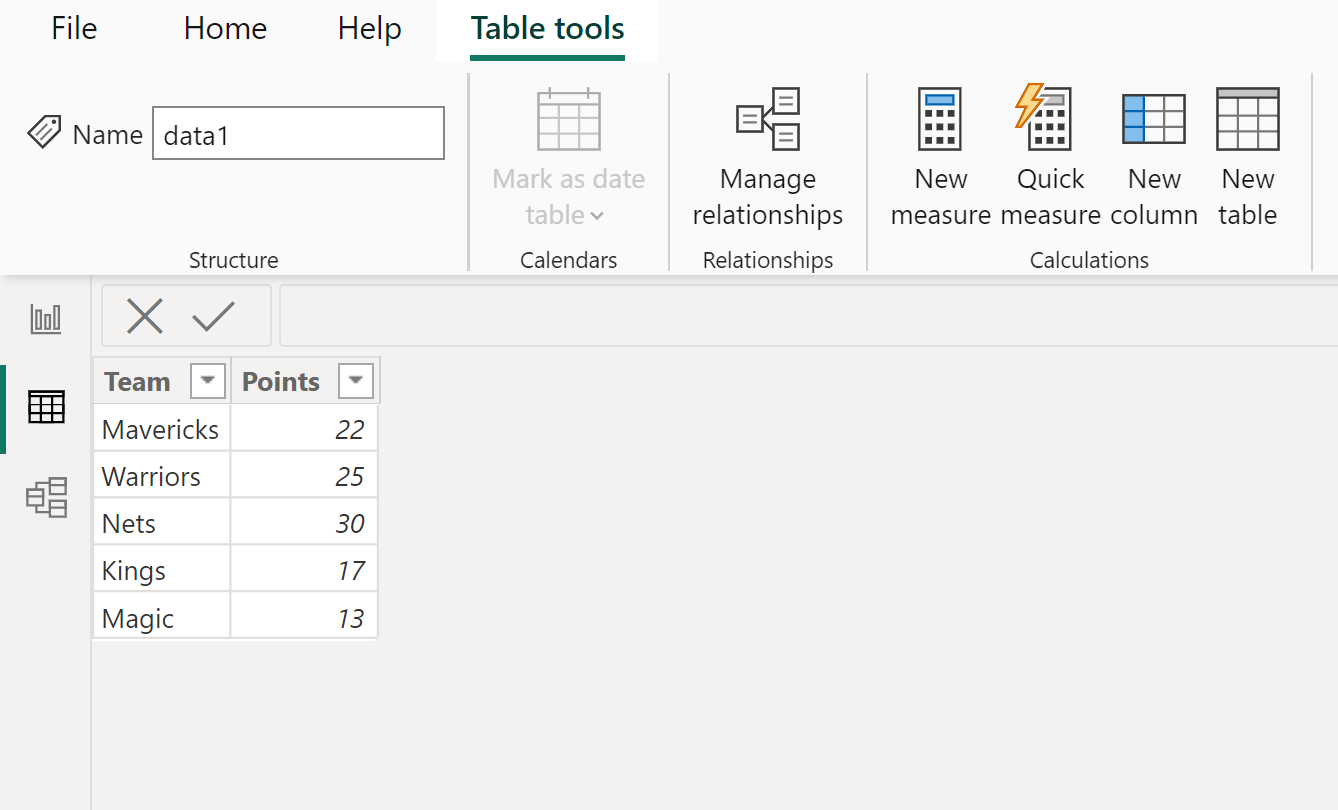Expand Mark as date table dropdown

point(568,196)
